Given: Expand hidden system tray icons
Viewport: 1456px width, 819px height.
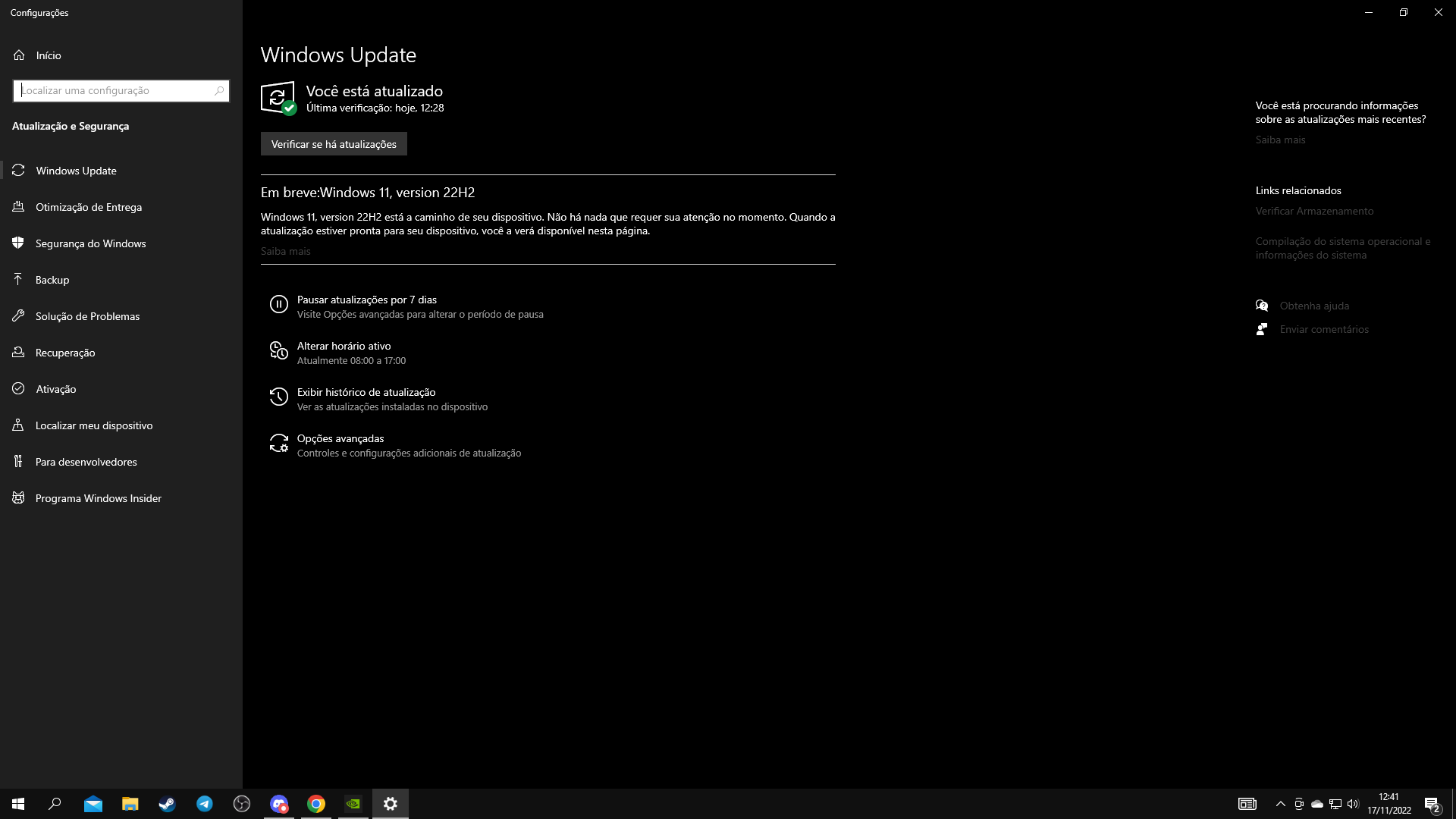Looking at the screenshot, I should (x=1281, y=804).
